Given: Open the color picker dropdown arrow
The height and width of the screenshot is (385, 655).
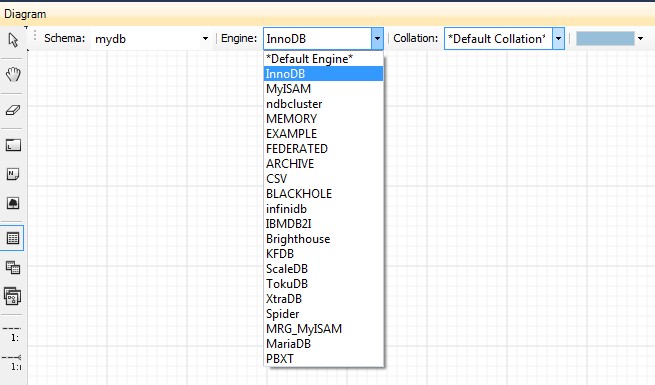Looking at the screenshot, I should tap(640, 38).
